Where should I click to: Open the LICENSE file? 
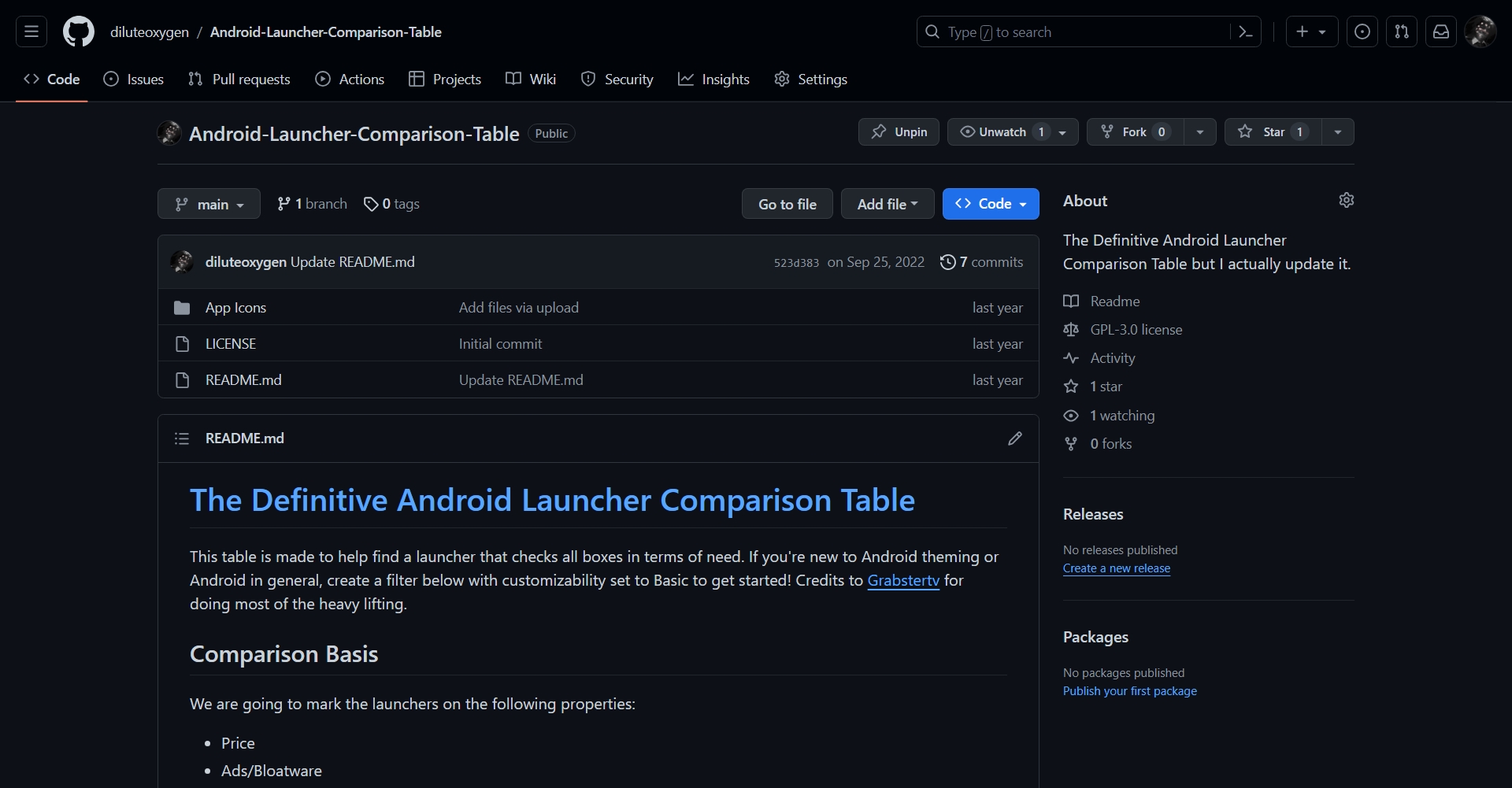(231, 344)
